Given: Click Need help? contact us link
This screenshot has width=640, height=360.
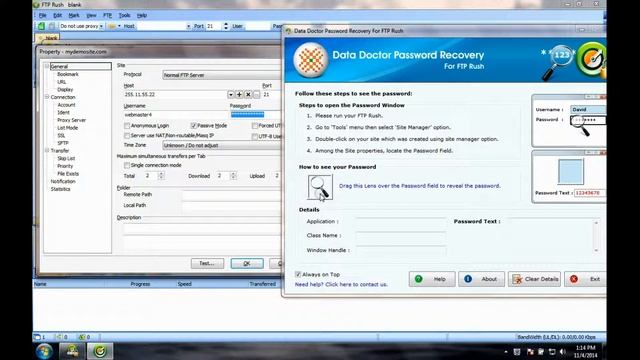Looking at the screenshot, I should (341, 284).
